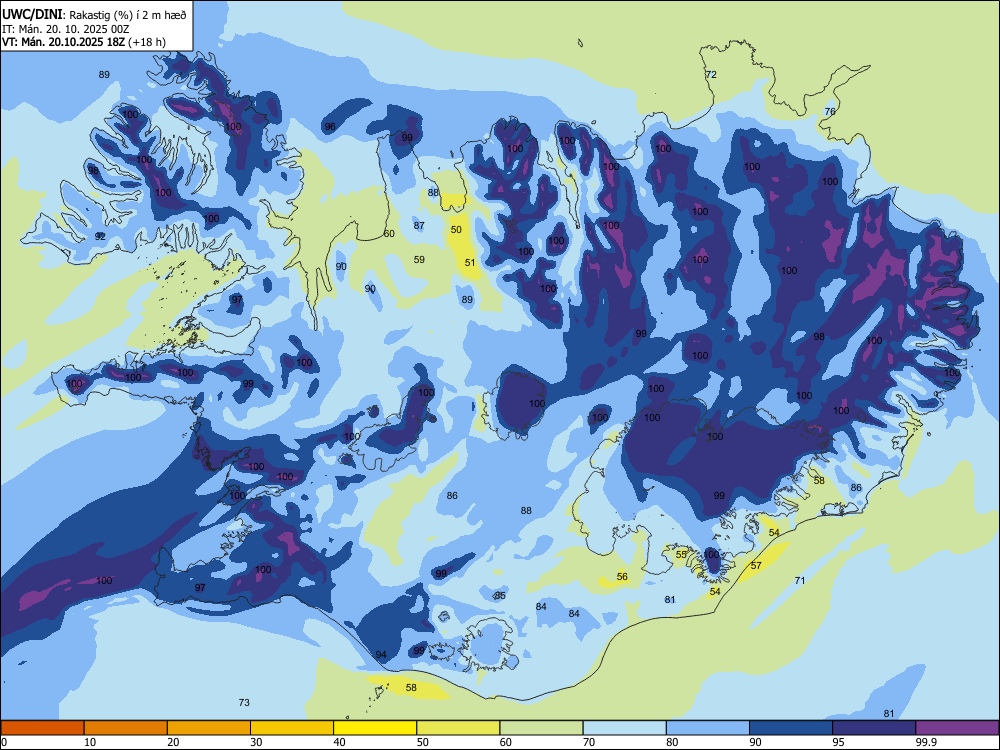Screen dimensions: 1000x750
Task: Click the 10–20% orange legend swatch
Action: (126, 728)
